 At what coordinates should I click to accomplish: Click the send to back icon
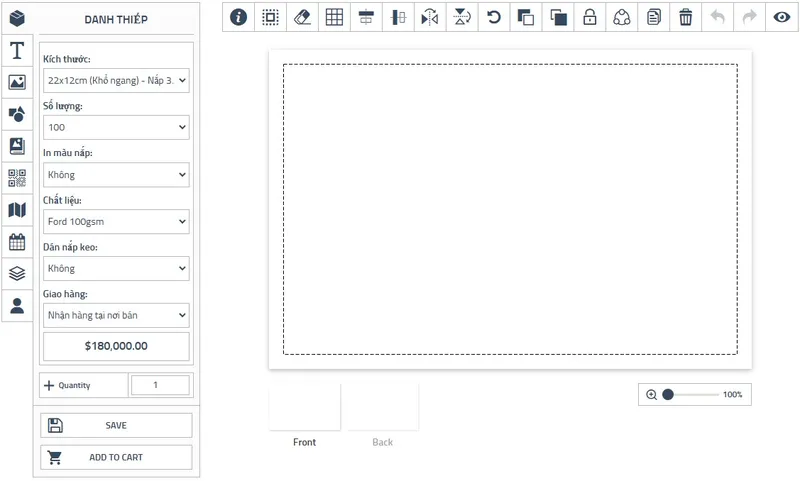[x=526, y=17]
